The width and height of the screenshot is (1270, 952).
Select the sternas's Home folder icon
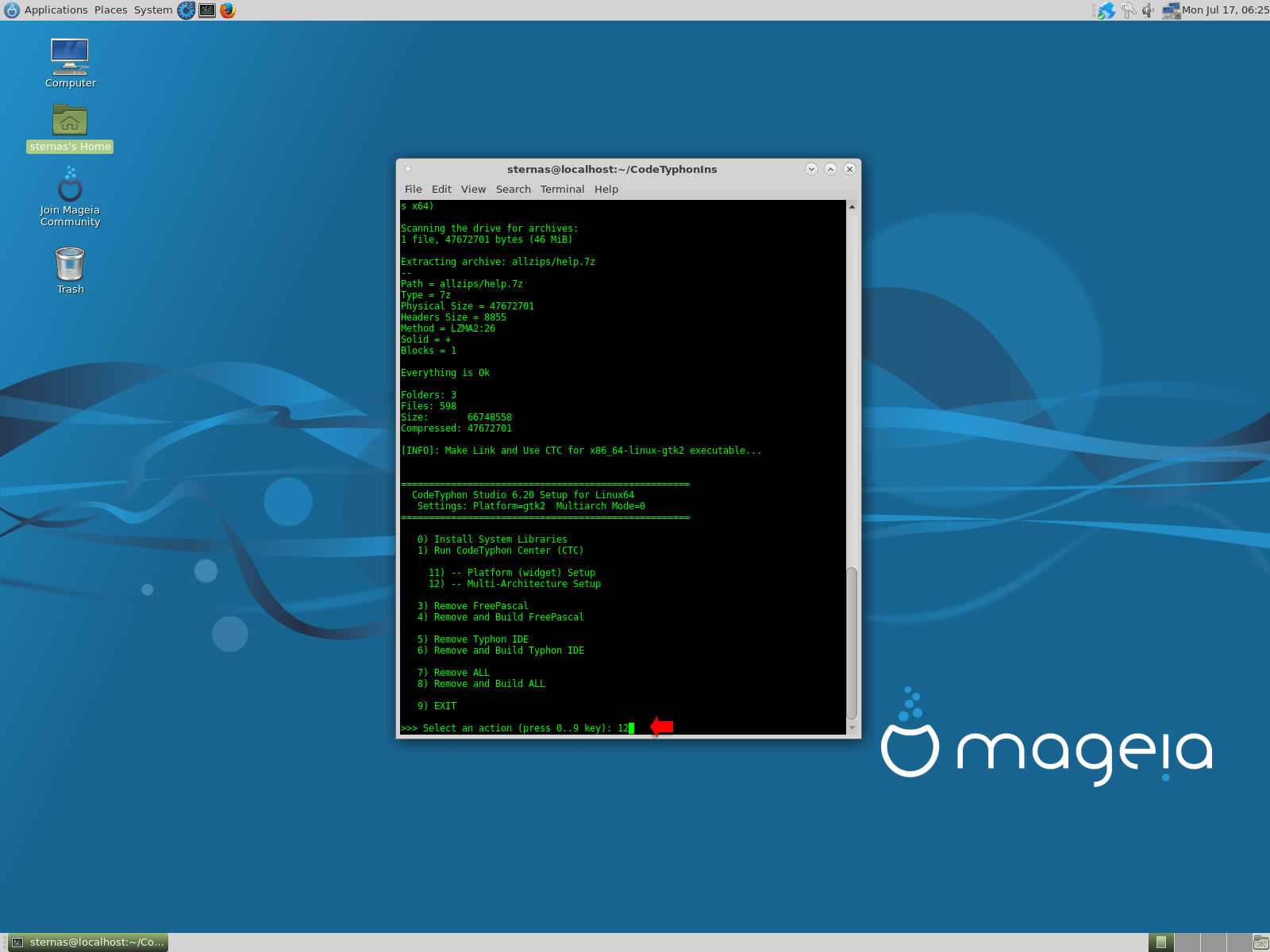click(70, 120)
